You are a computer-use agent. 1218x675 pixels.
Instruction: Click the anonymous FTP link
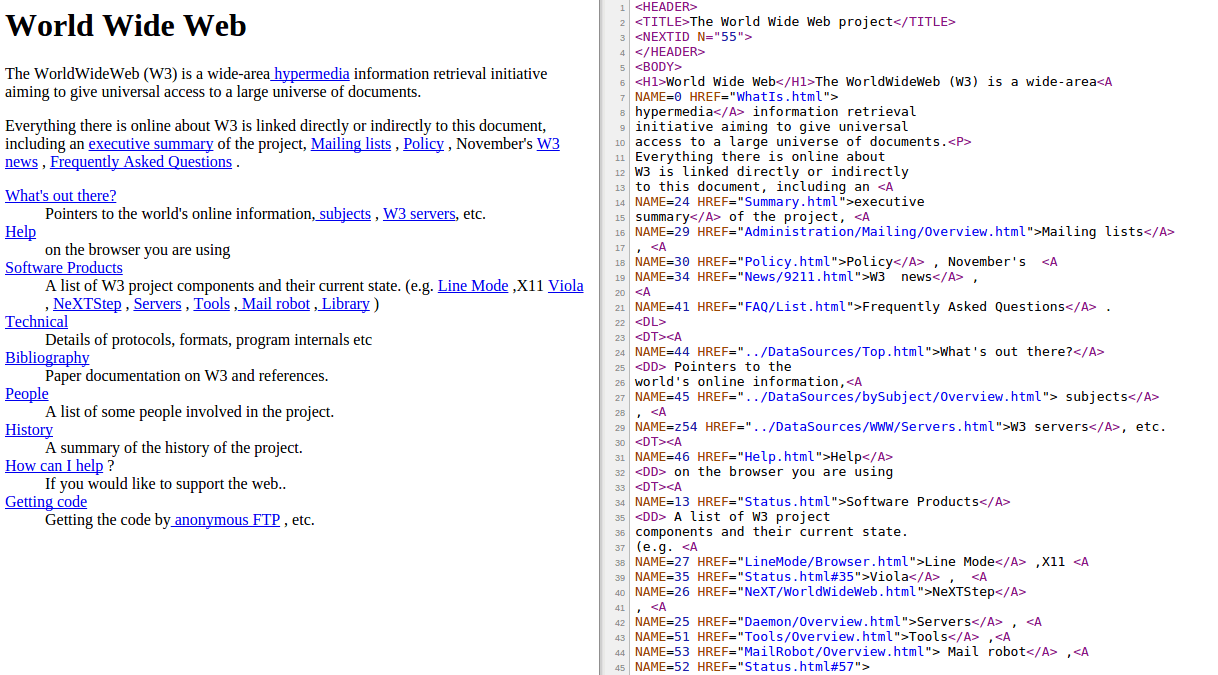tap(225, 519)
